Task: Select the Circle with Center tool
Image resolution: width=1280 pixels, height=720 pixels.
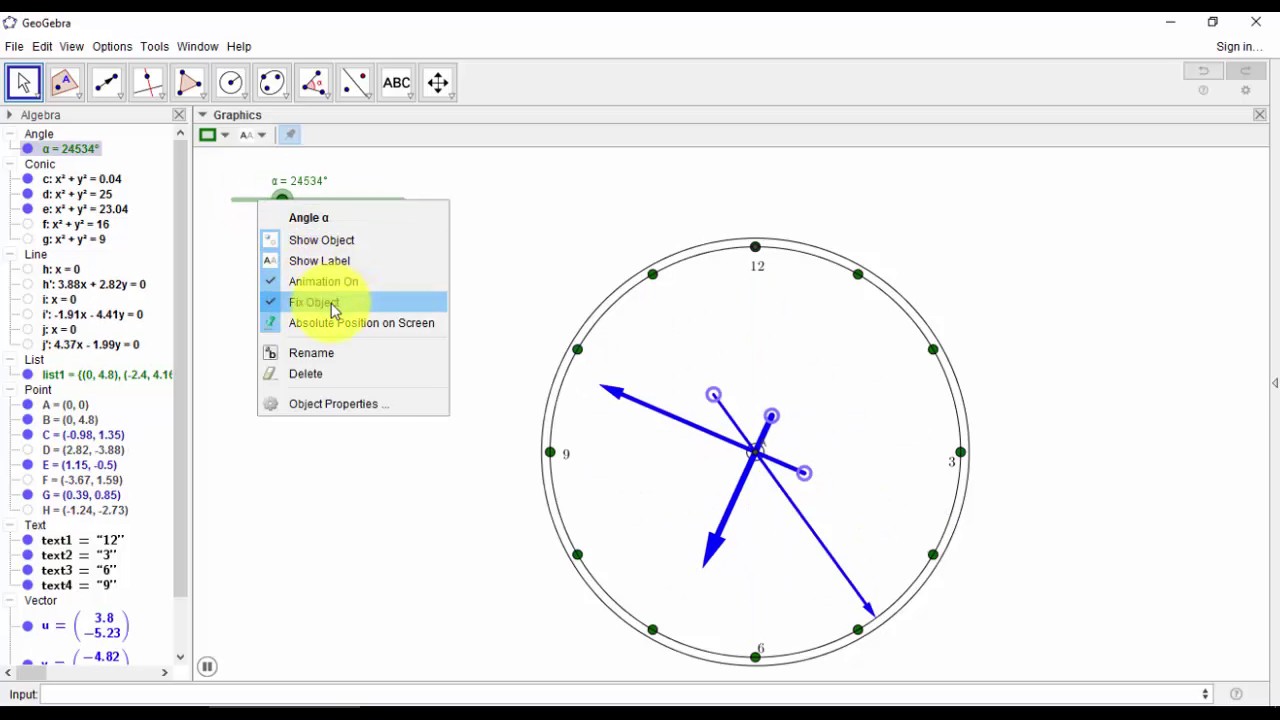Action: (x=231, y=83)
